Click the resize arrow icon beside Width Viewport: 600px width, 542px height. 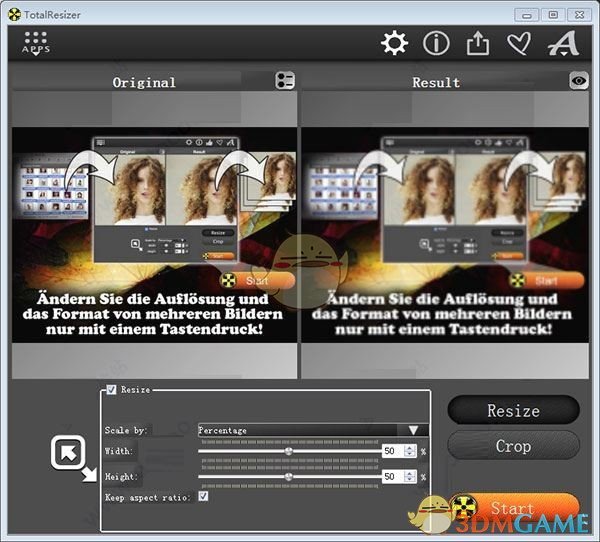(74, 458)
